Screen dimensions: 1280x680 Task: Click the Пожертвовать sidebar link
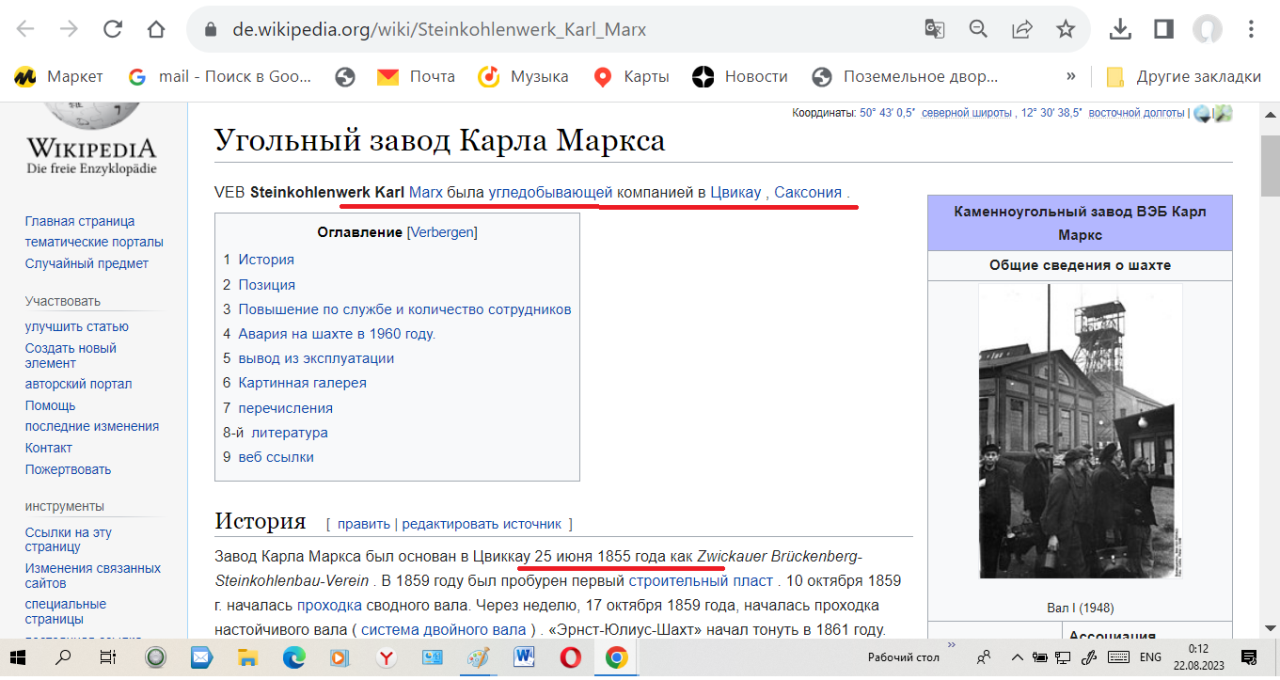point(68,469)
